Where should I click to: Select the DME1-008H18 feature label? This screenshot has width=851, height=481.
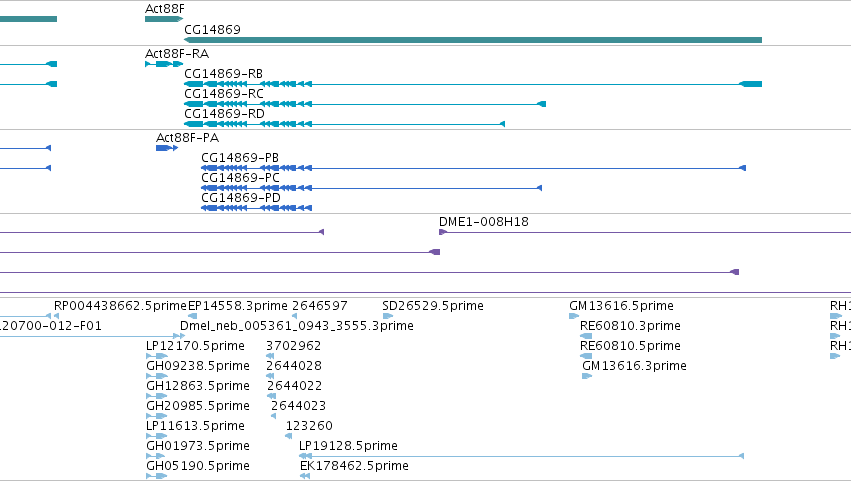click(484, 221)
